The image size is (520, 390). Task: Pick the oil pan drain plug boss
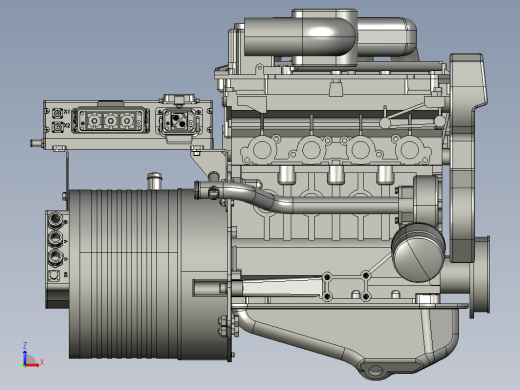point(375,370)
